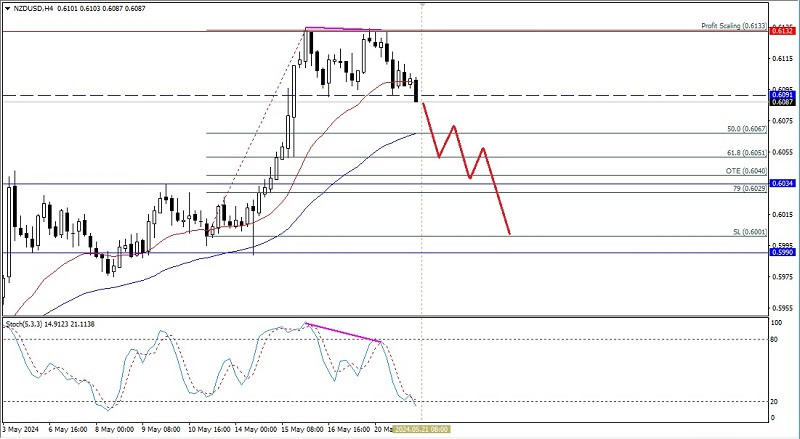Click the 0.5975 value on price axis
Screen dimensions: 800x439
(782, 277)
